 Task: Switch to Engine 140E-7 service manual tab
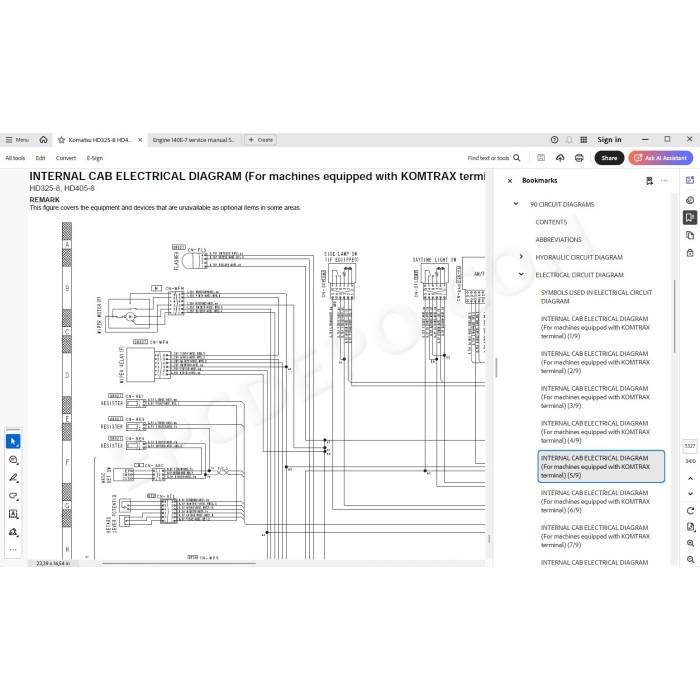tap(193, 140)
